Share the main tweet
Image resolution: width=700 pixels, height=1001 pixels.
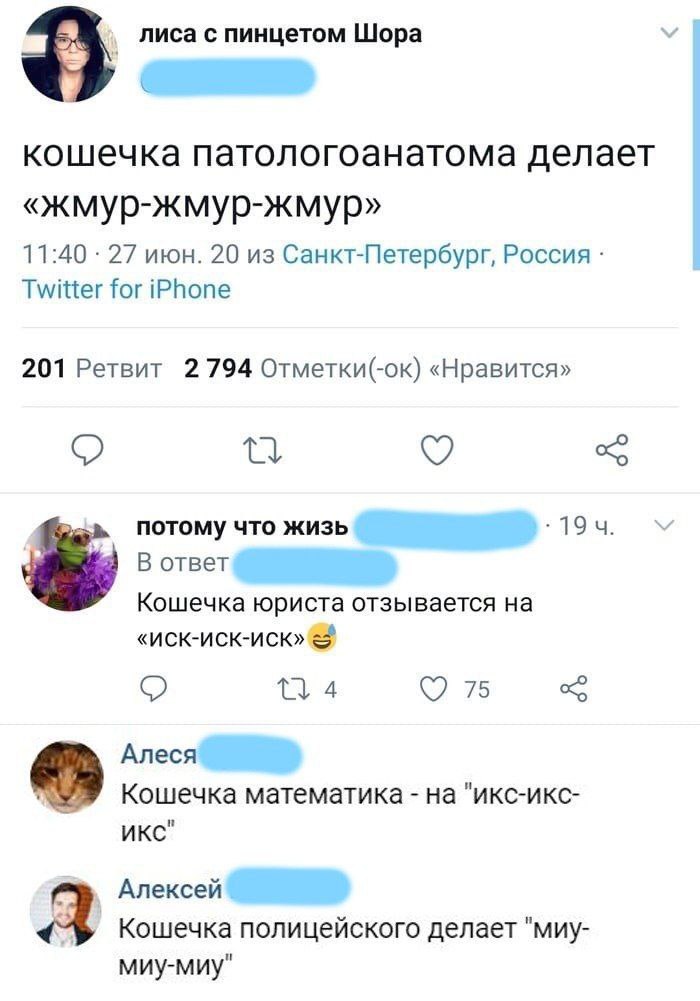click(612, 451)
